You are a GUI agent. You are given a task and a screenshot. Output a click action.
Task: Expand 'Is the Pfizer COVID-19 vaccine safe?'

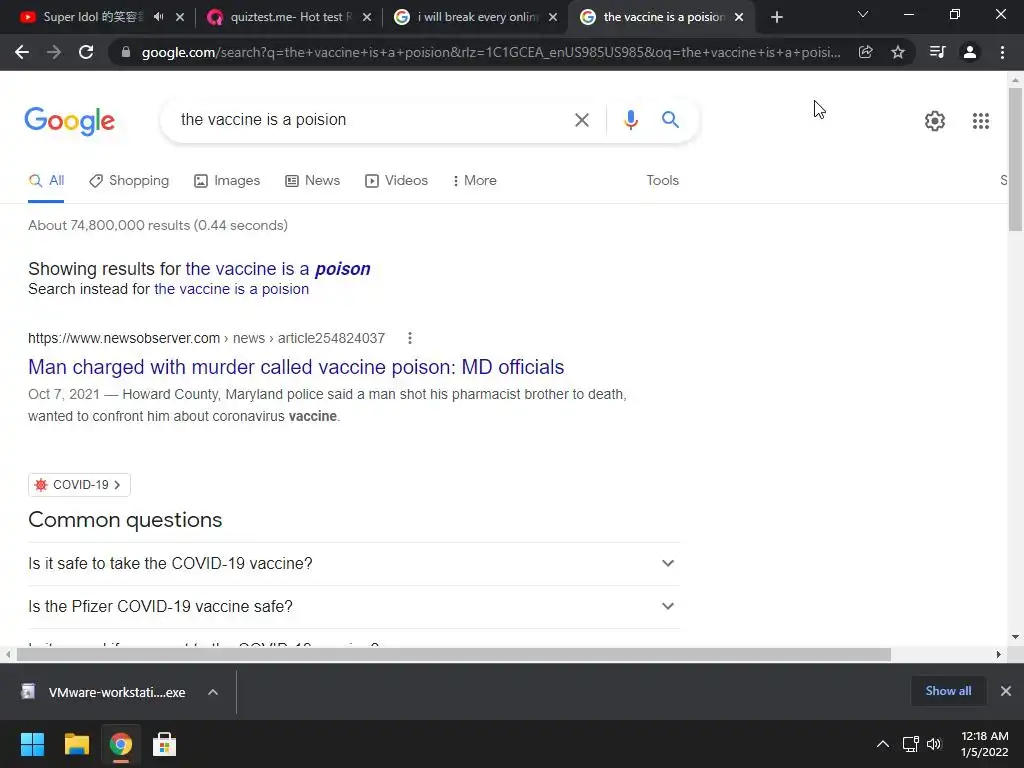[x=354, y=607]
